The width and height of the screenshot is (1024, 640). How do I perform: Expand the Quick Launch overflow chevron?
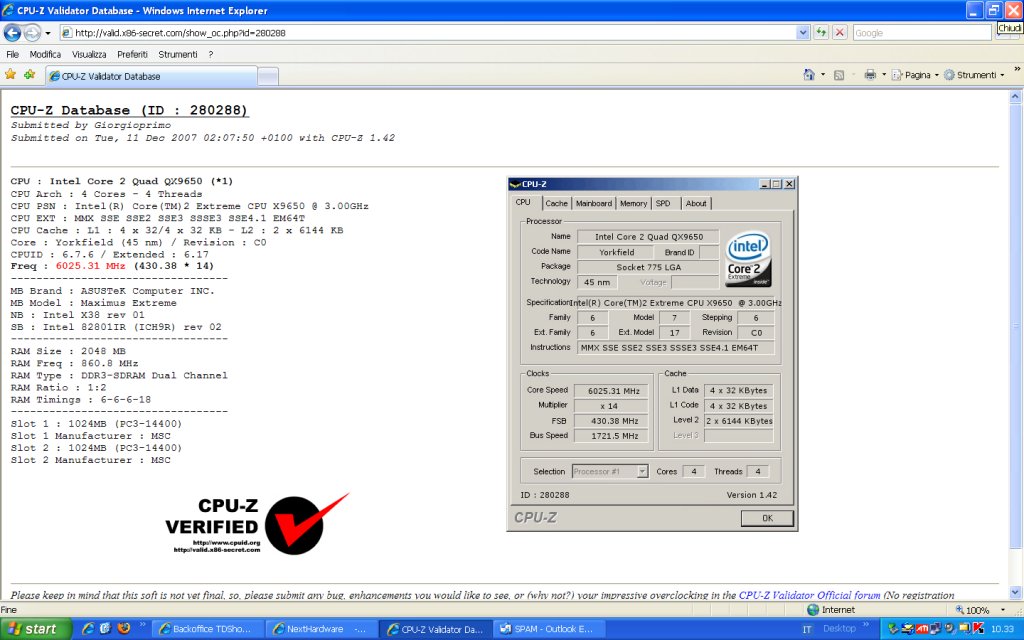coord(142,625)
